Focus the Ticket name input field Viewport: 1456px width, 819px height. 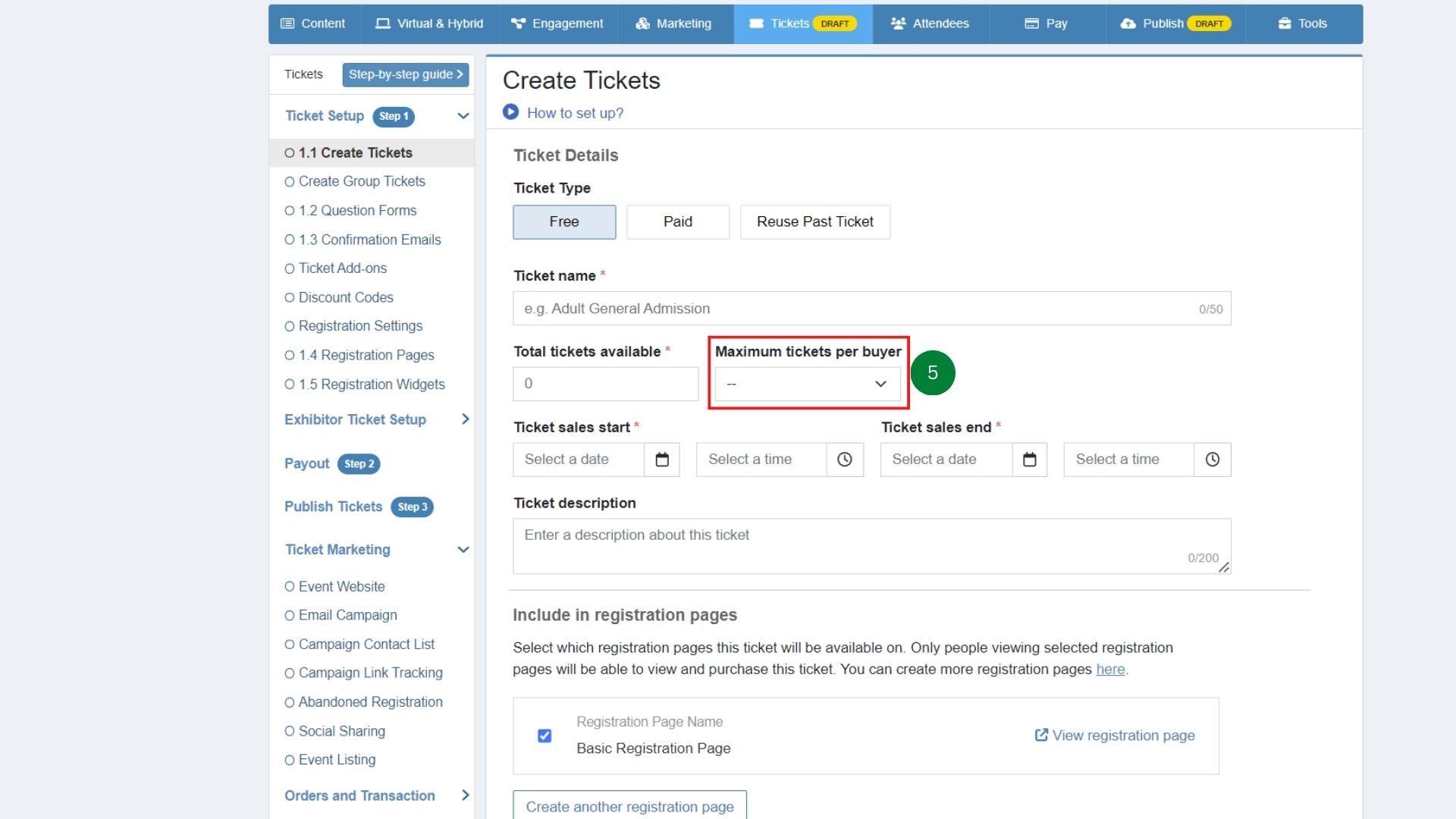click(x=872, y=309)
